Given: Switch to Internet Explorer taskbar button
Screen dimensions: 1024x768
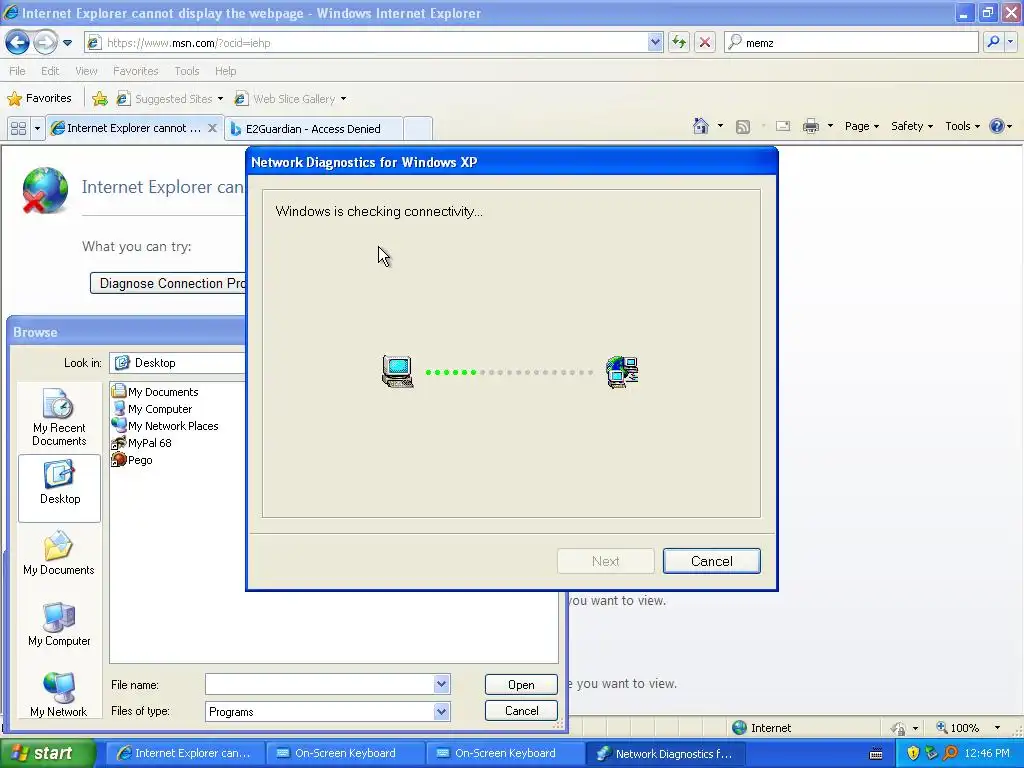Looking at the screenshot, I should click(x=185, y=753).
